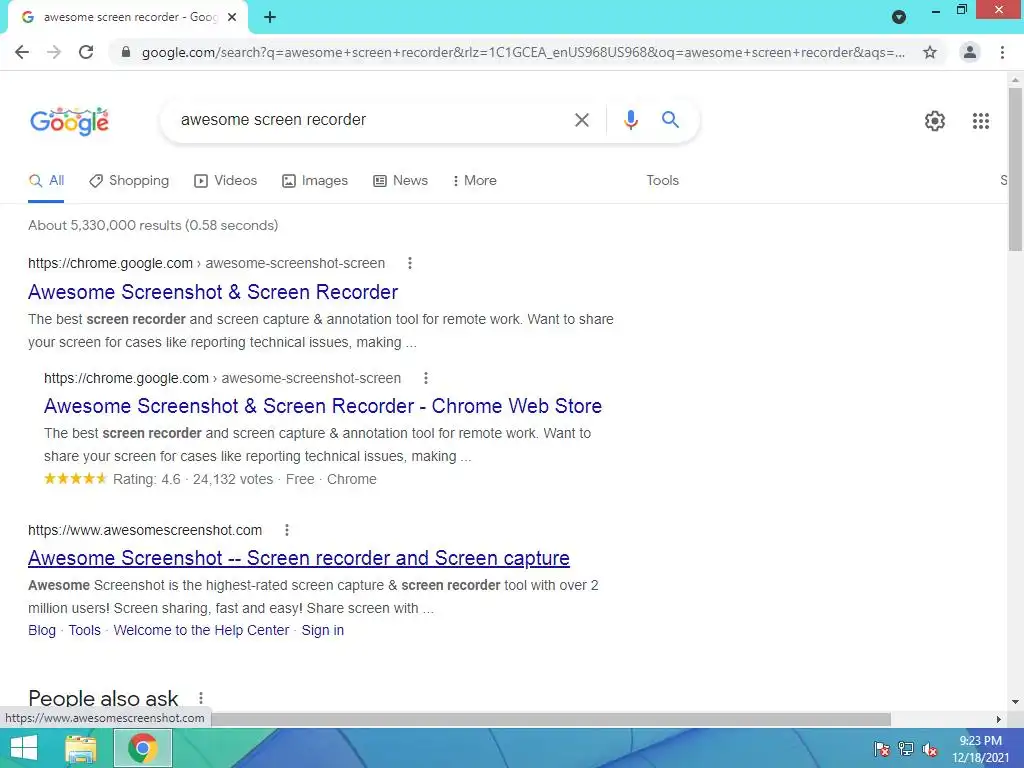This screenshot has width=1024, height=768.
Task: Open the Google apps grid
Action: pyautogui.click(x=980, y=121)
